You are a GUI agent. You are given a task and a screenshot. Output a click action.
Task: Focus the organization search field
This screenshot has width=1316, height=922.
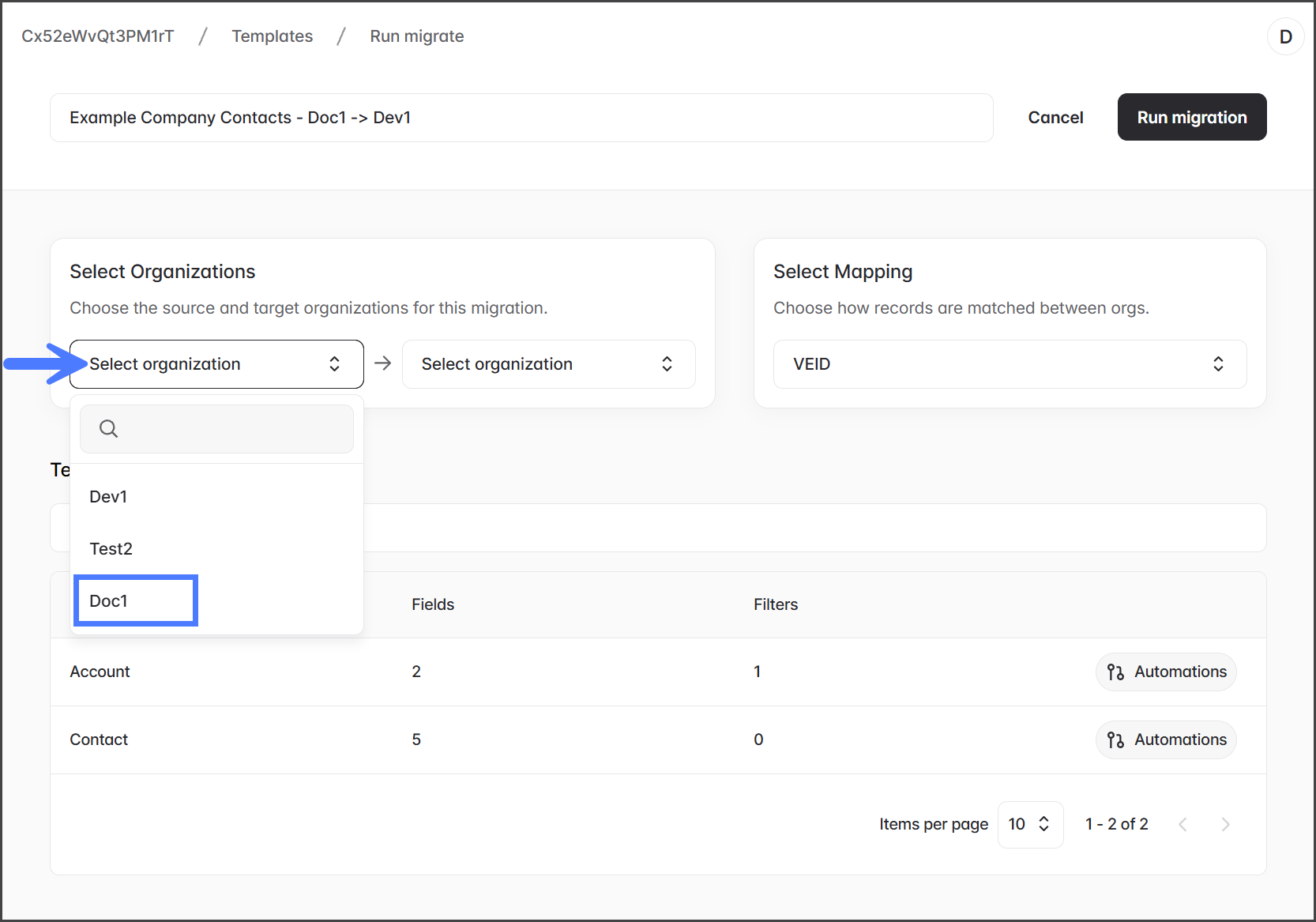pos(229,429)
